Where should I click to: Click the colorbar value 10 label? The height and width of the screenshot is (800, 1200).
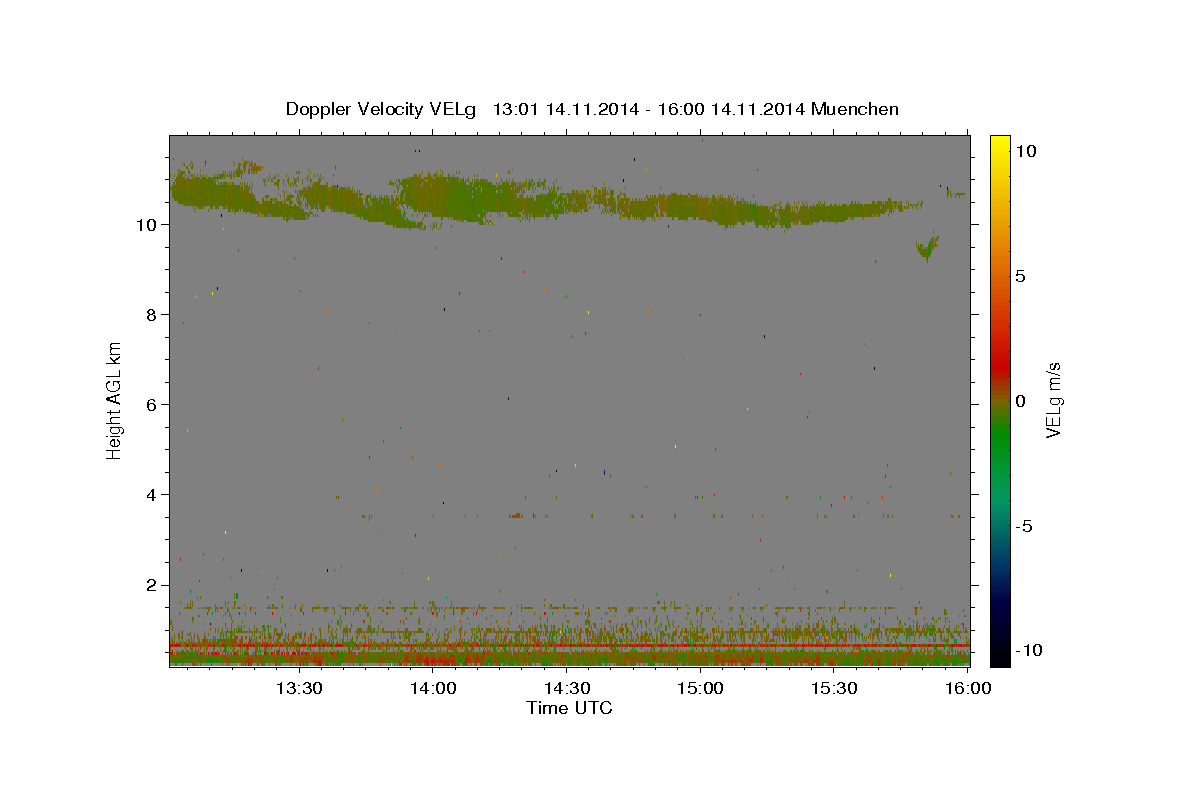1025,150
